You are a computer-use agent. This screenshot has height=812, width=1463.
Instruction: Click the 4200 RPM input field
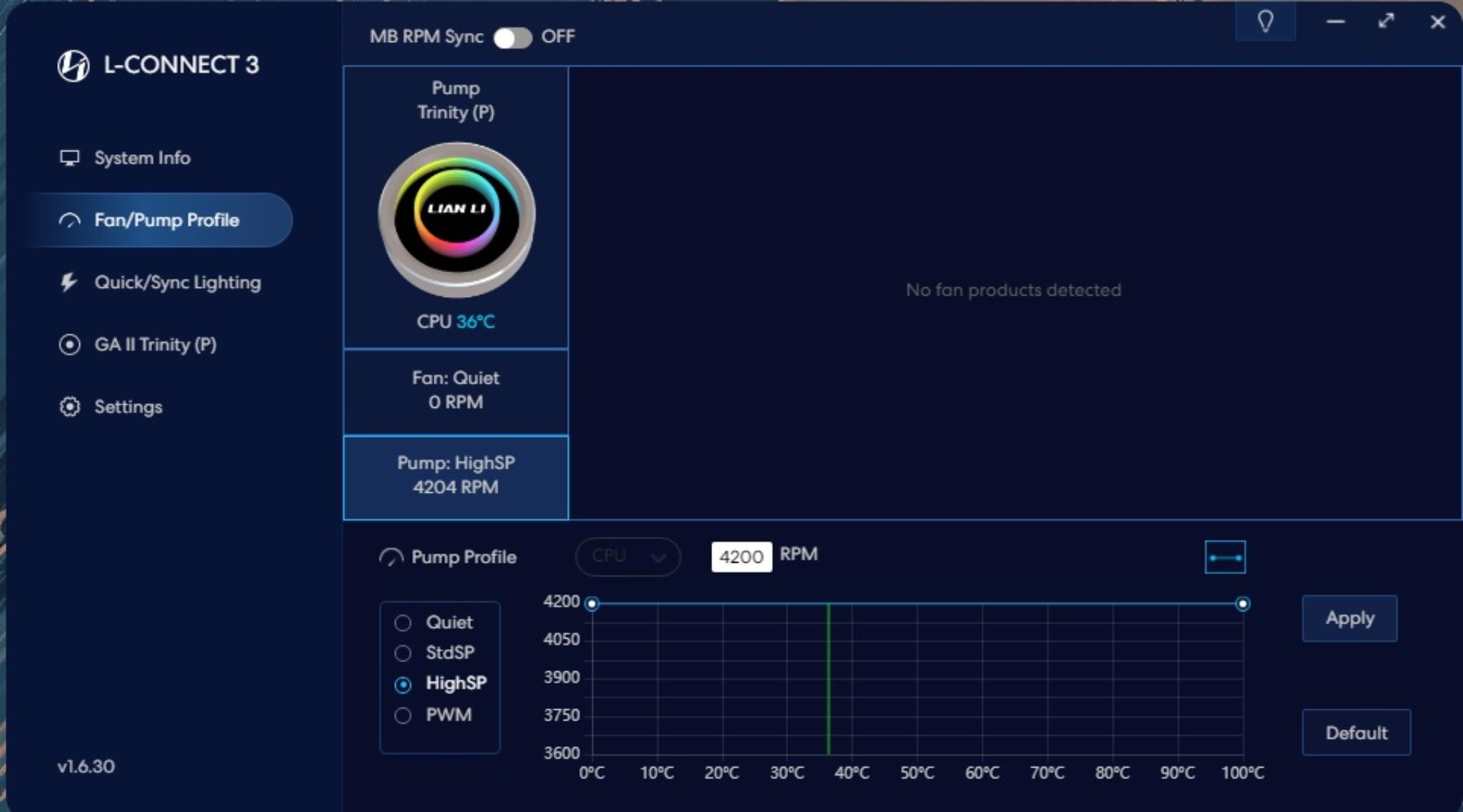742,557
